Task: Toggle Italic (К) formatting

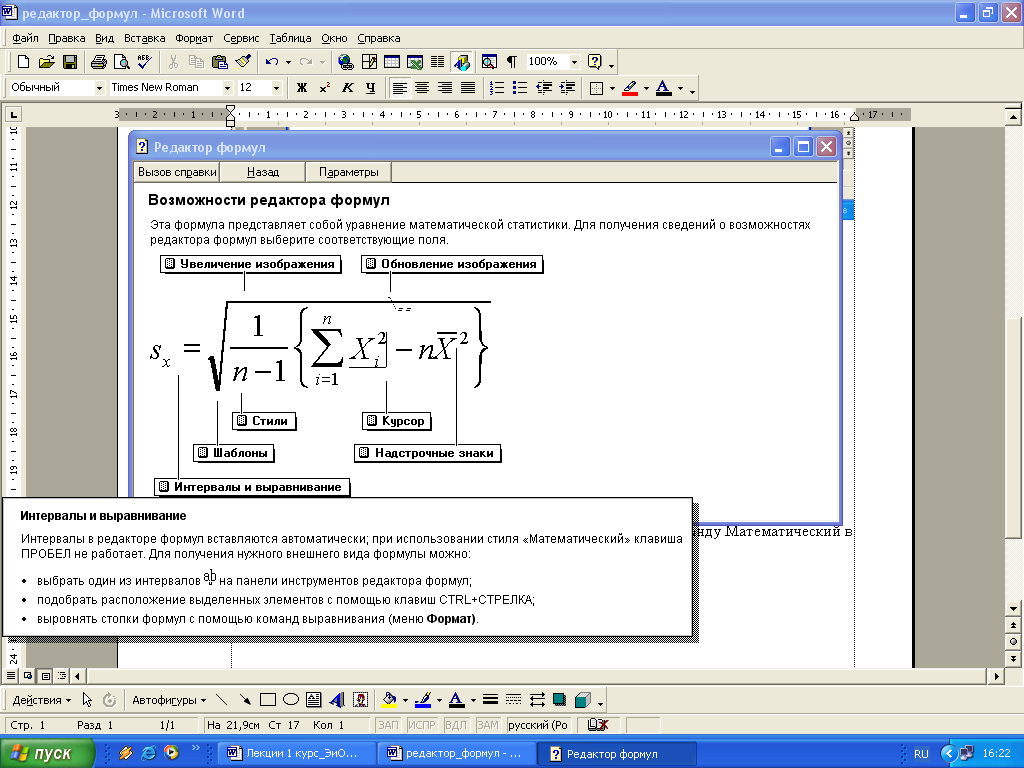Action: click(348, 88)
